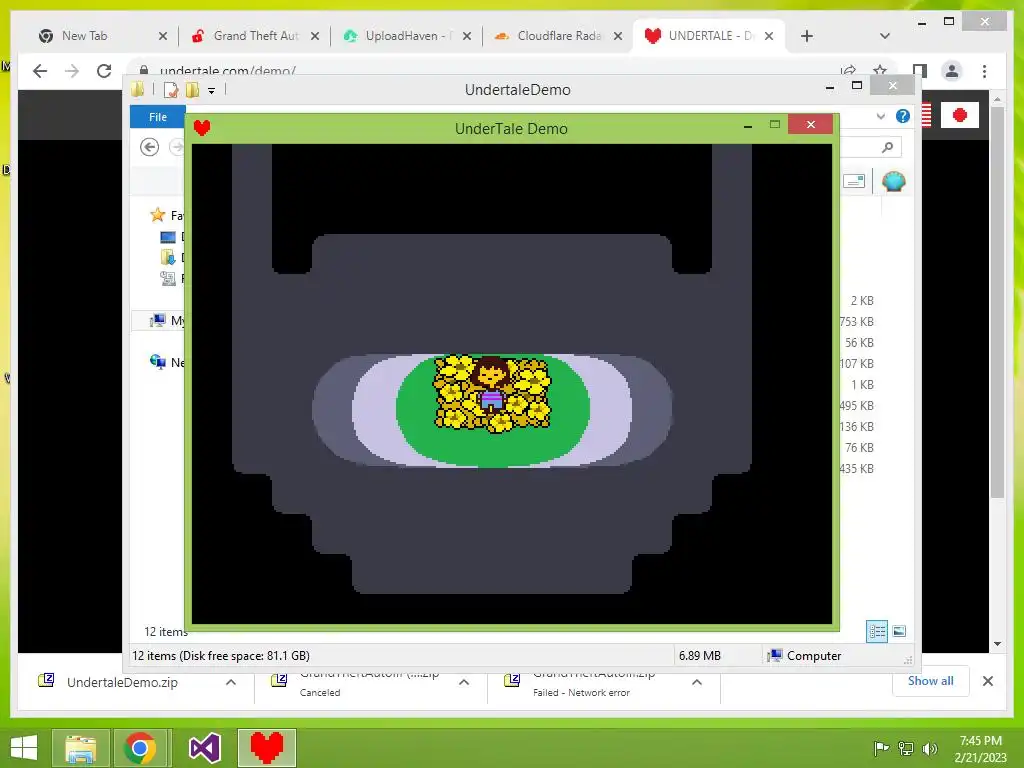The width and height of the screenshot is (1024, 768).
Task: Open the Chrome profile avatar
Action: click(952, 71)
